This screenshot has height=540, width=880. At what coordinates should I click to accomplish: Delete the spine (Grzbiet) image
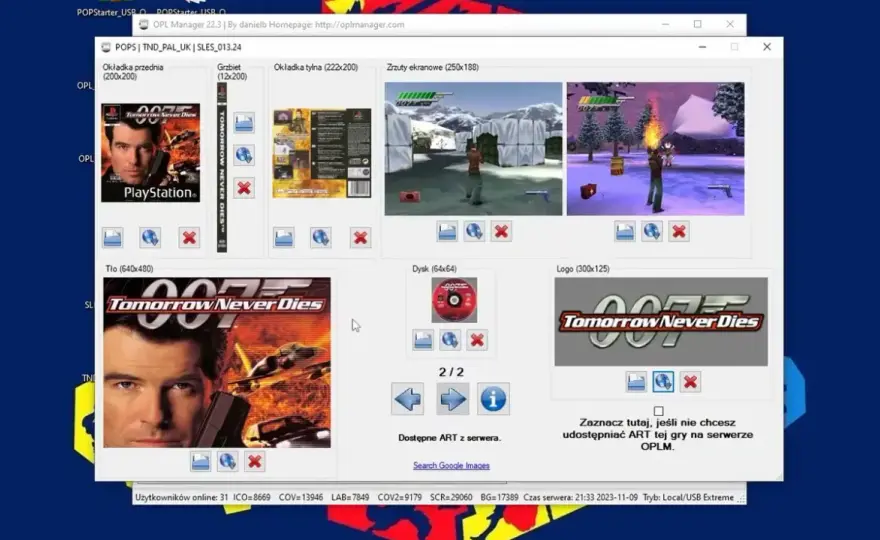244,188
